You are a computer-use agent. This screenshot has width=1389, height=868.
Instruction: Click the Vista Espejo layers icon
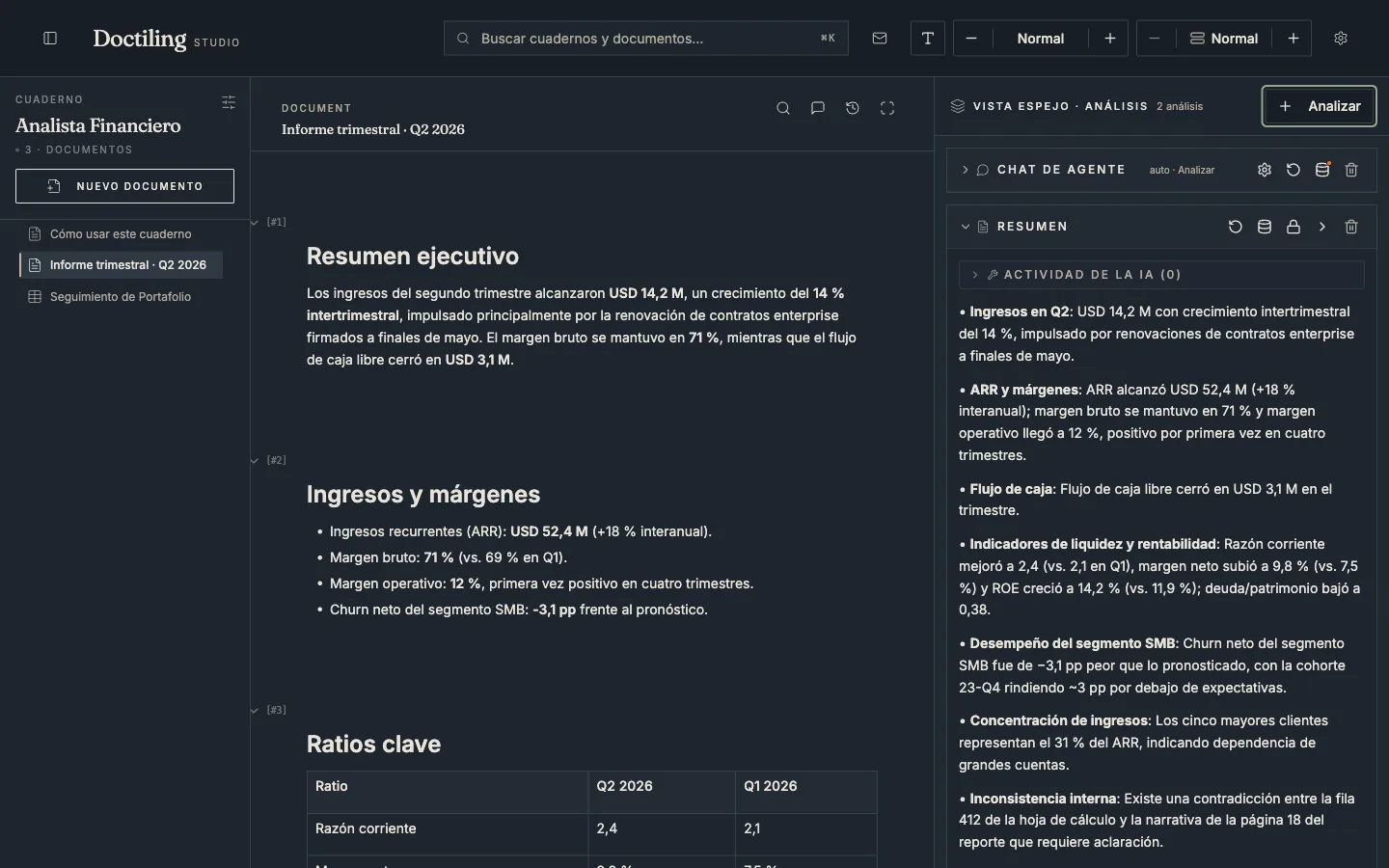958,106
